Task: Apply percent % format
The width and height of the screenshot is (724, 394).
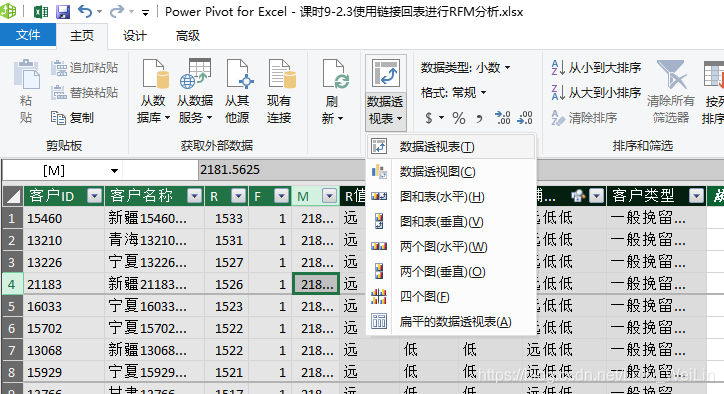Action: tap(459, 118)
